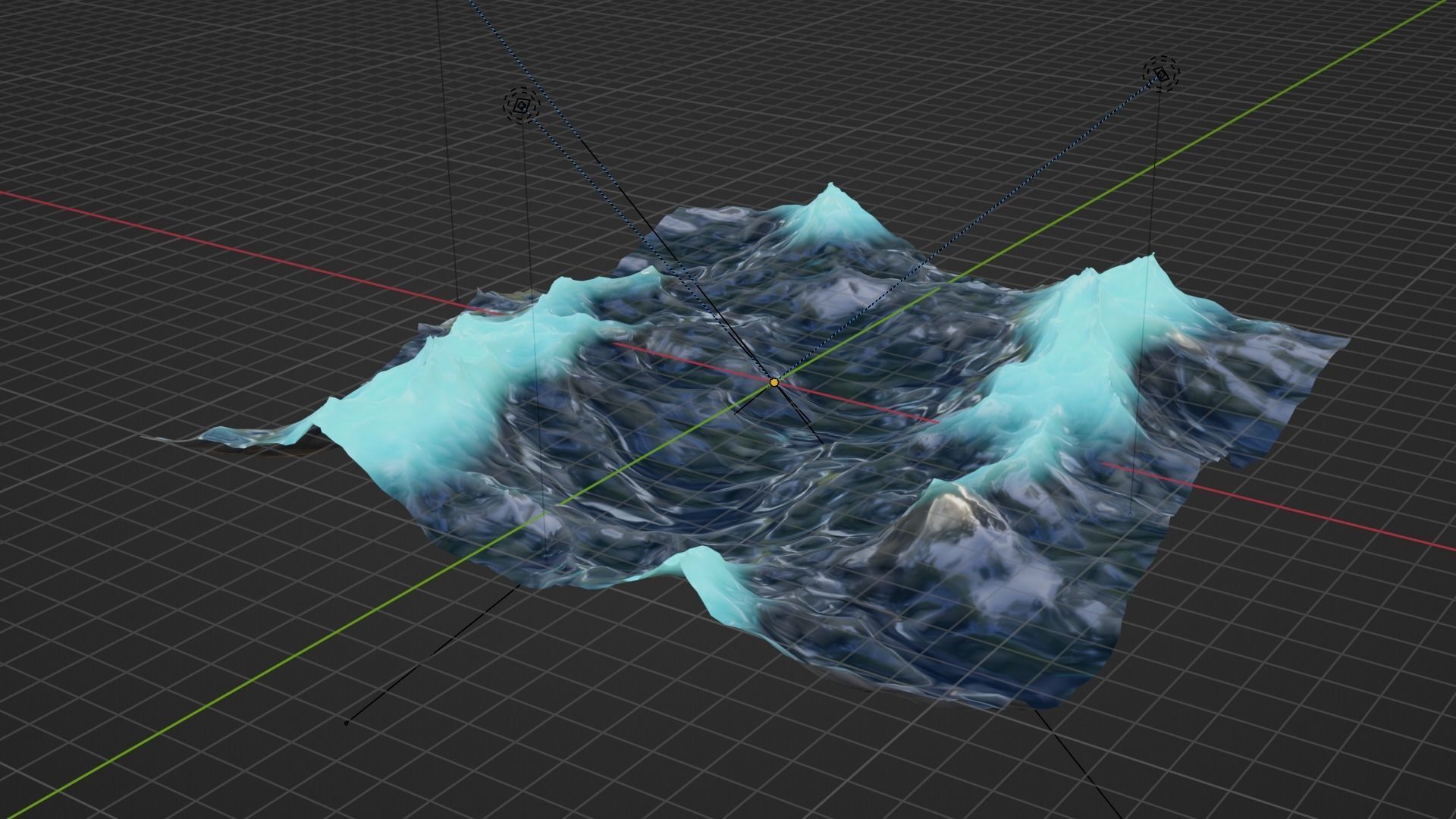Image resolution: width=1456 pixels, height=819 pixels.
Task: Select the right light object gizmo
Action: coord(1162,74)
